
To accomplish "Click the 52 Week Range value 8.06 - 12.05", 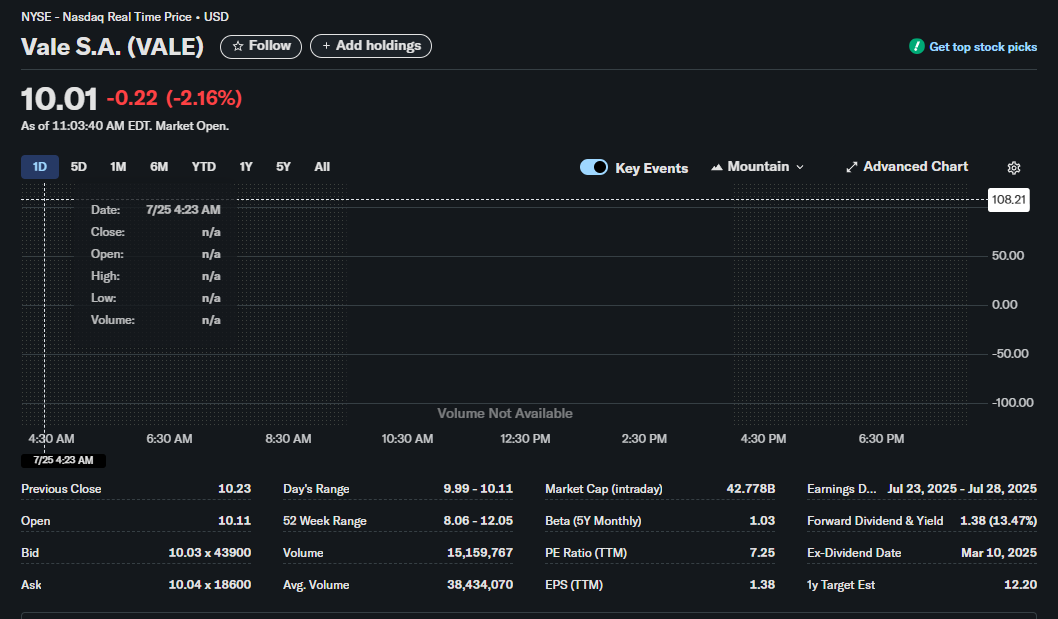I will coord(478,520).
